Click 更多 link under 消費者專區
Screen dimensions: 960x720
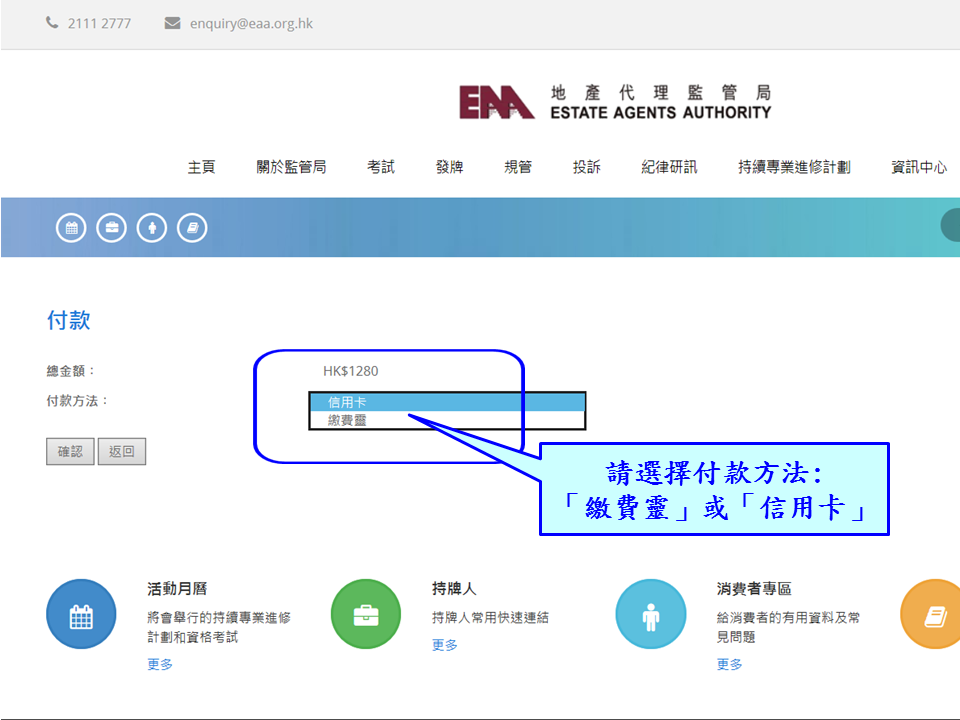(x=730, y=664)
